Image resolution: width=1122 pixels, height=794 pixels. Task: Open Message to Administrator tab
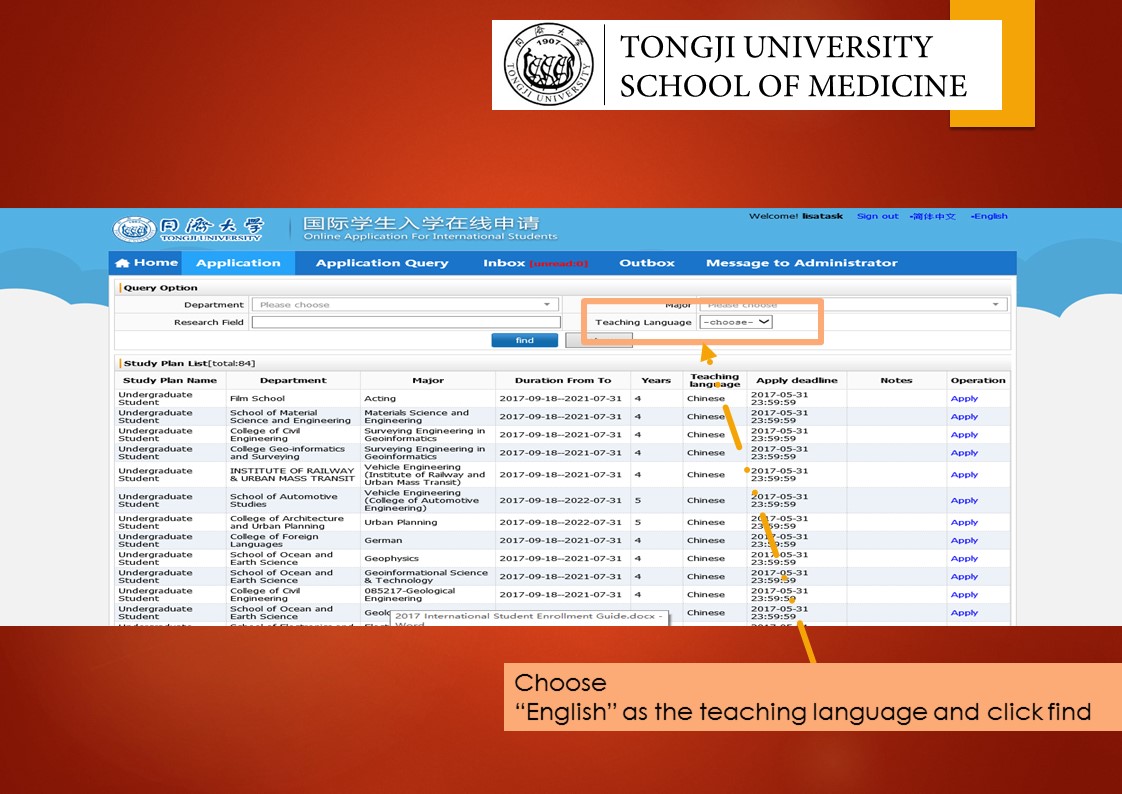pyautogui.click(x=801, y=263)
